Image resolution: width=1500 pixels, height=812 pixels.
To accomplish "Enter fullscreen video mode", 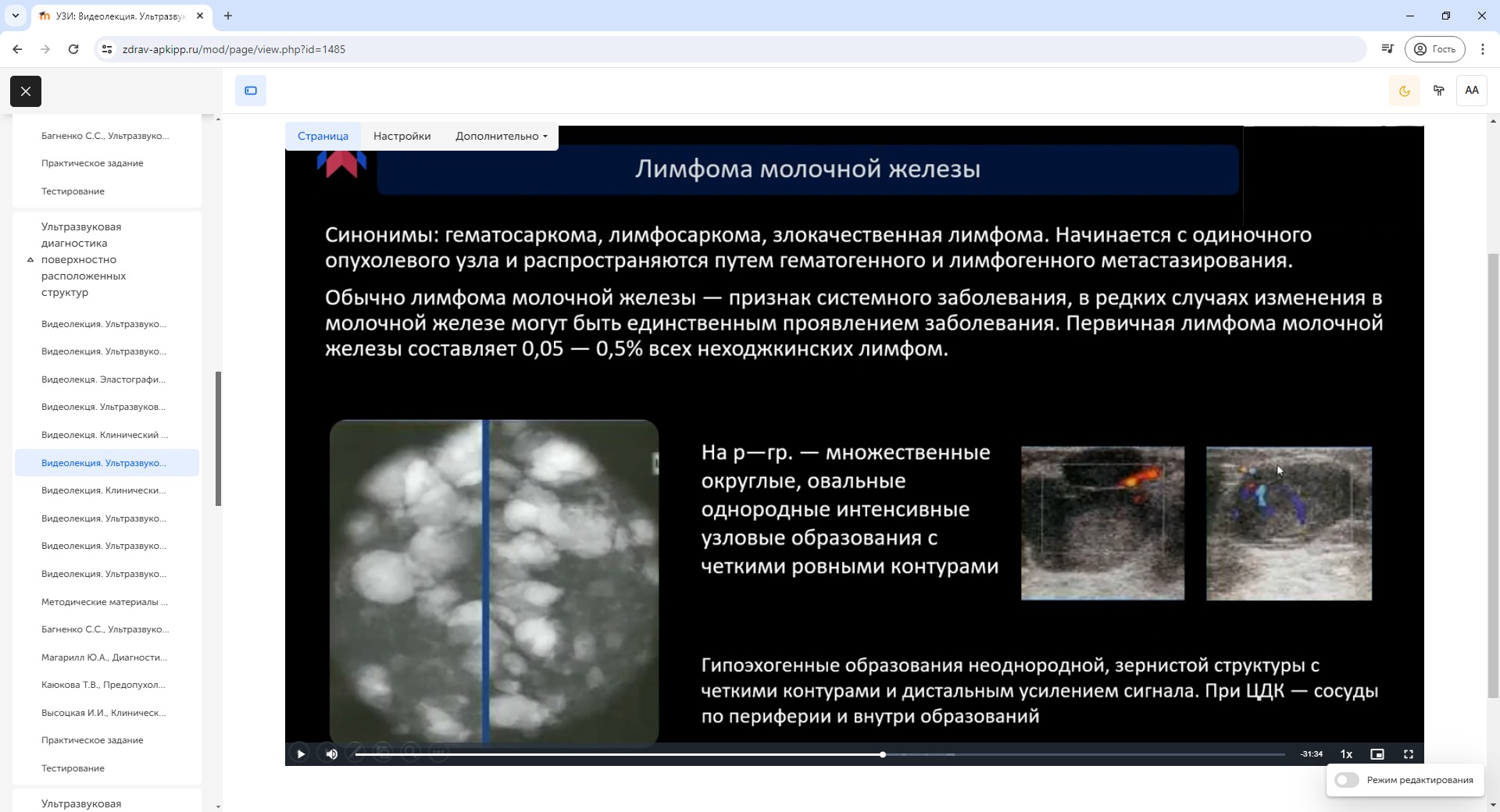I will pyautogui.click(x=1409, y=754).
